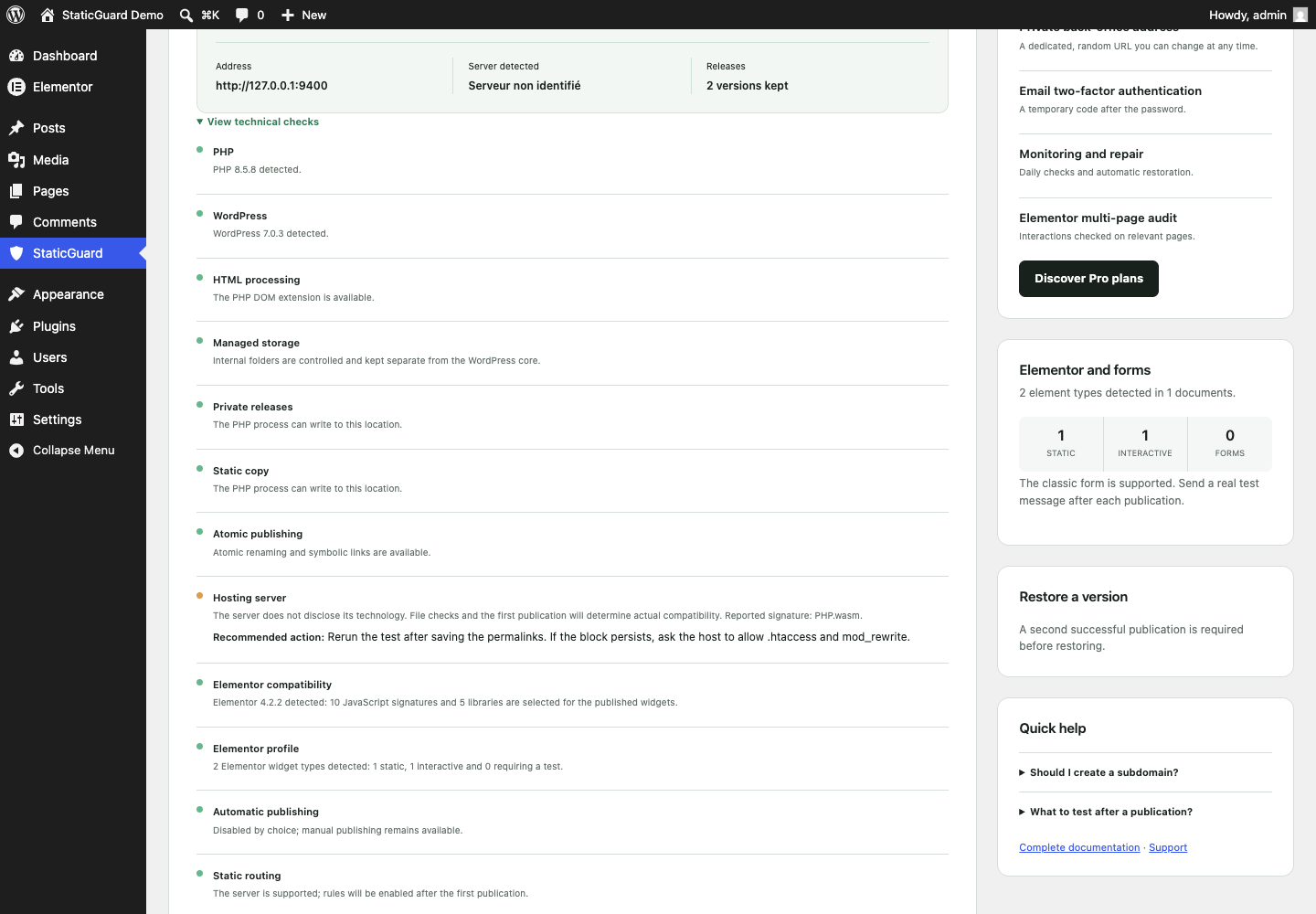
Task: Click the Tools wrench icon
Action: pos(16,388)
